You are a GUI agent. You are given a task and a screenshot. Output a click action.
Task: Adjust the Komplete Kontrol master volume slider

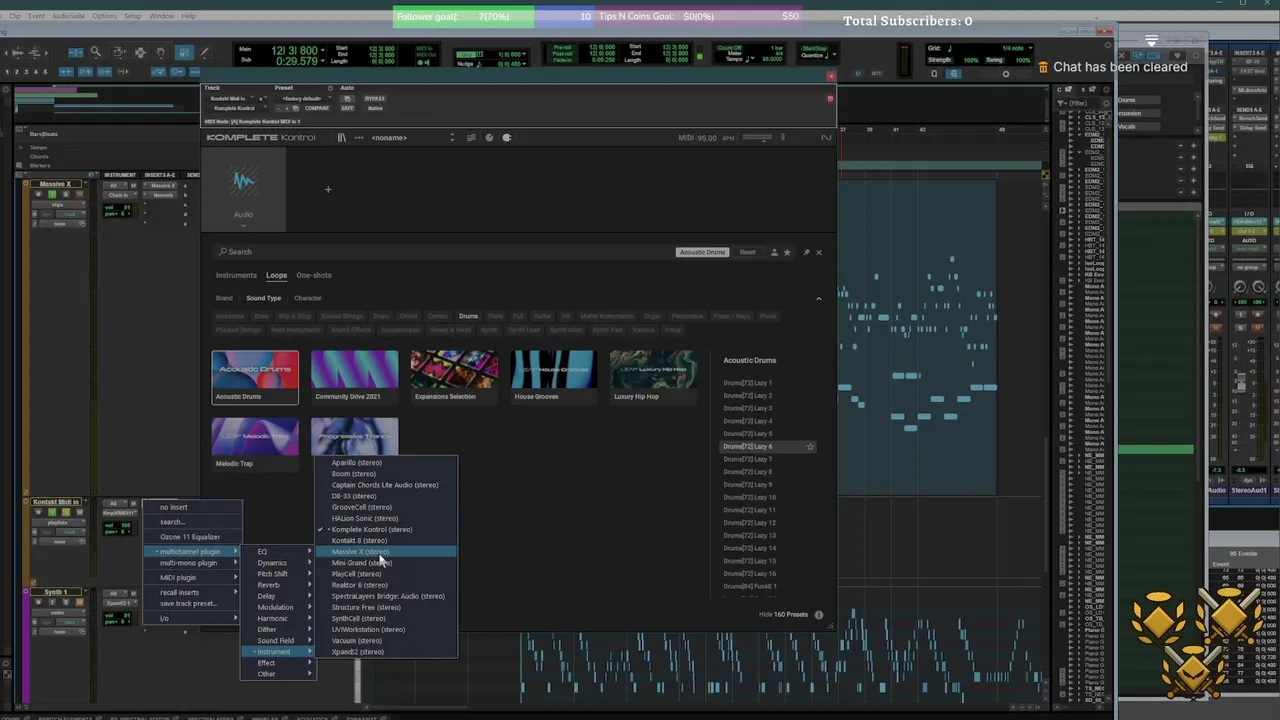[757, 137]
